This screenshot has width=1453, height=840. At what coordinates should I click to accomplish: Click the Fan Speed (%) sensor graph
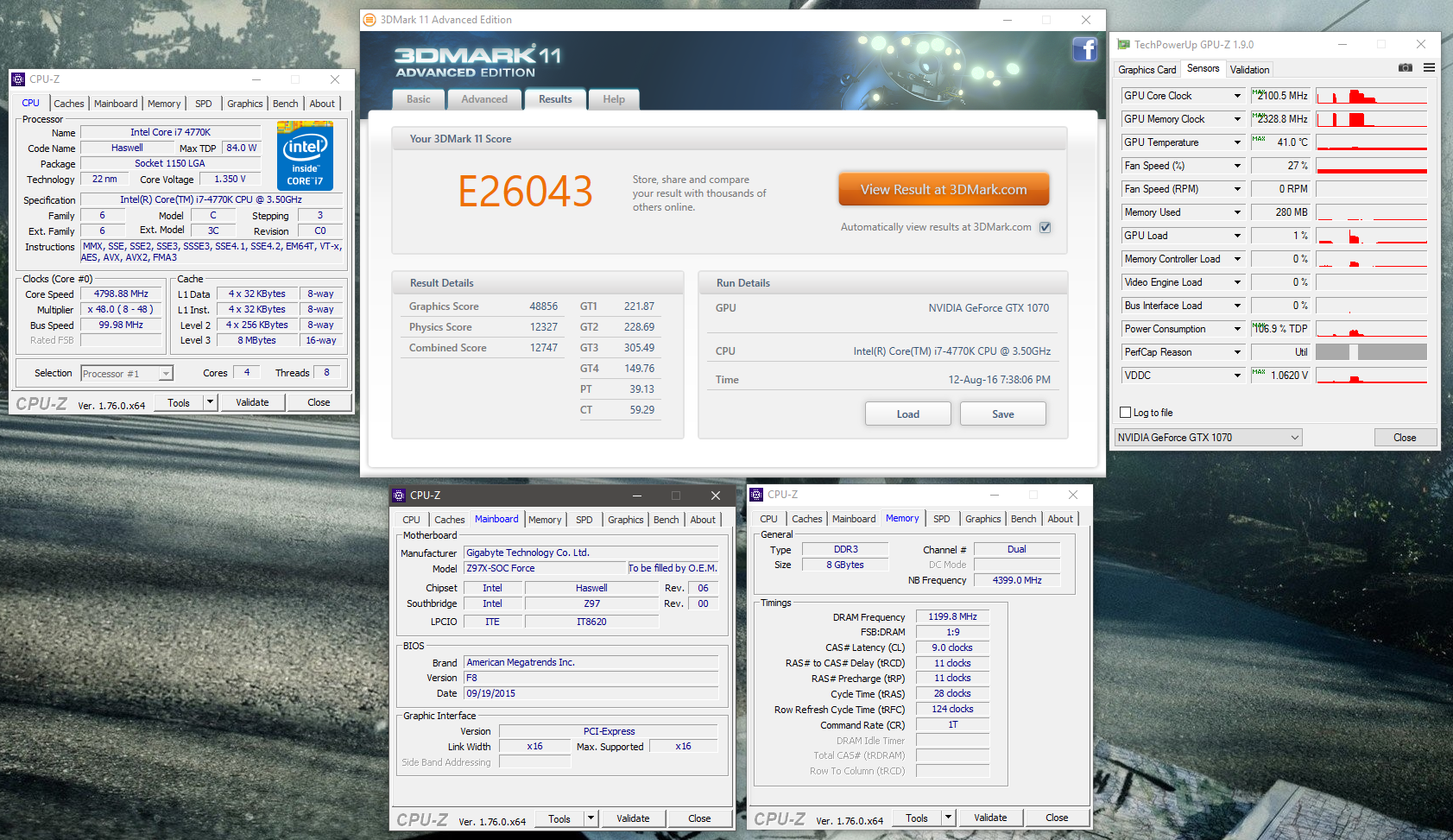tap(1371, 166)
